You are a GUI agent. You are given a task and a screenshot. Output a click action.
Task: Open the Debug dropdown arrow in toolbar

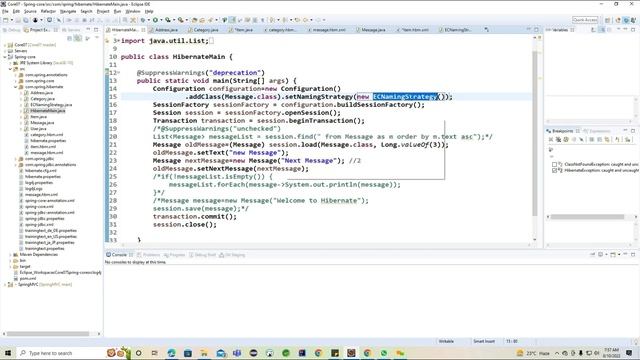click(148, 20)
